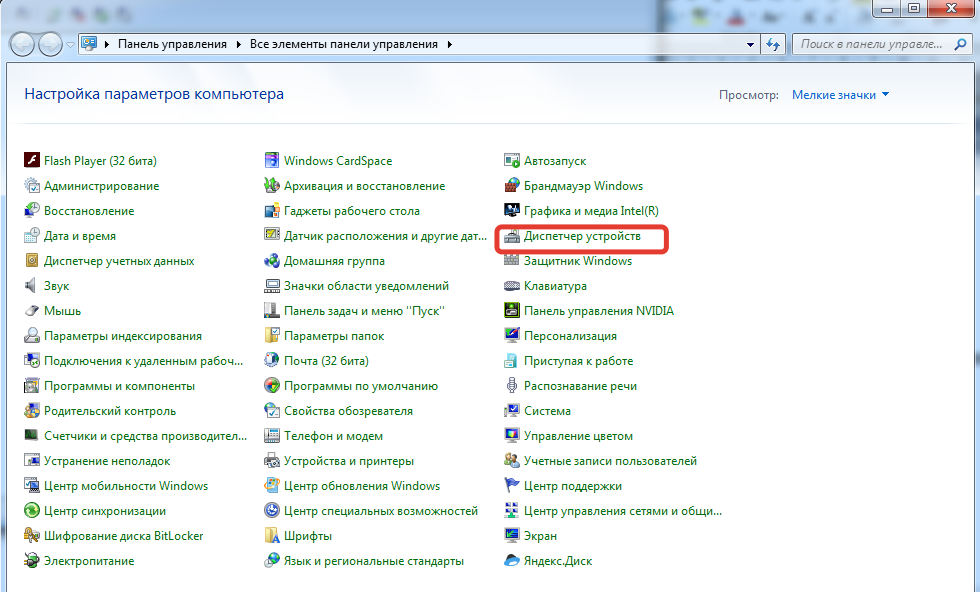Select 'Панель управления' breadcrumb in address bar
980x592 pixels.
coord(174,44)
